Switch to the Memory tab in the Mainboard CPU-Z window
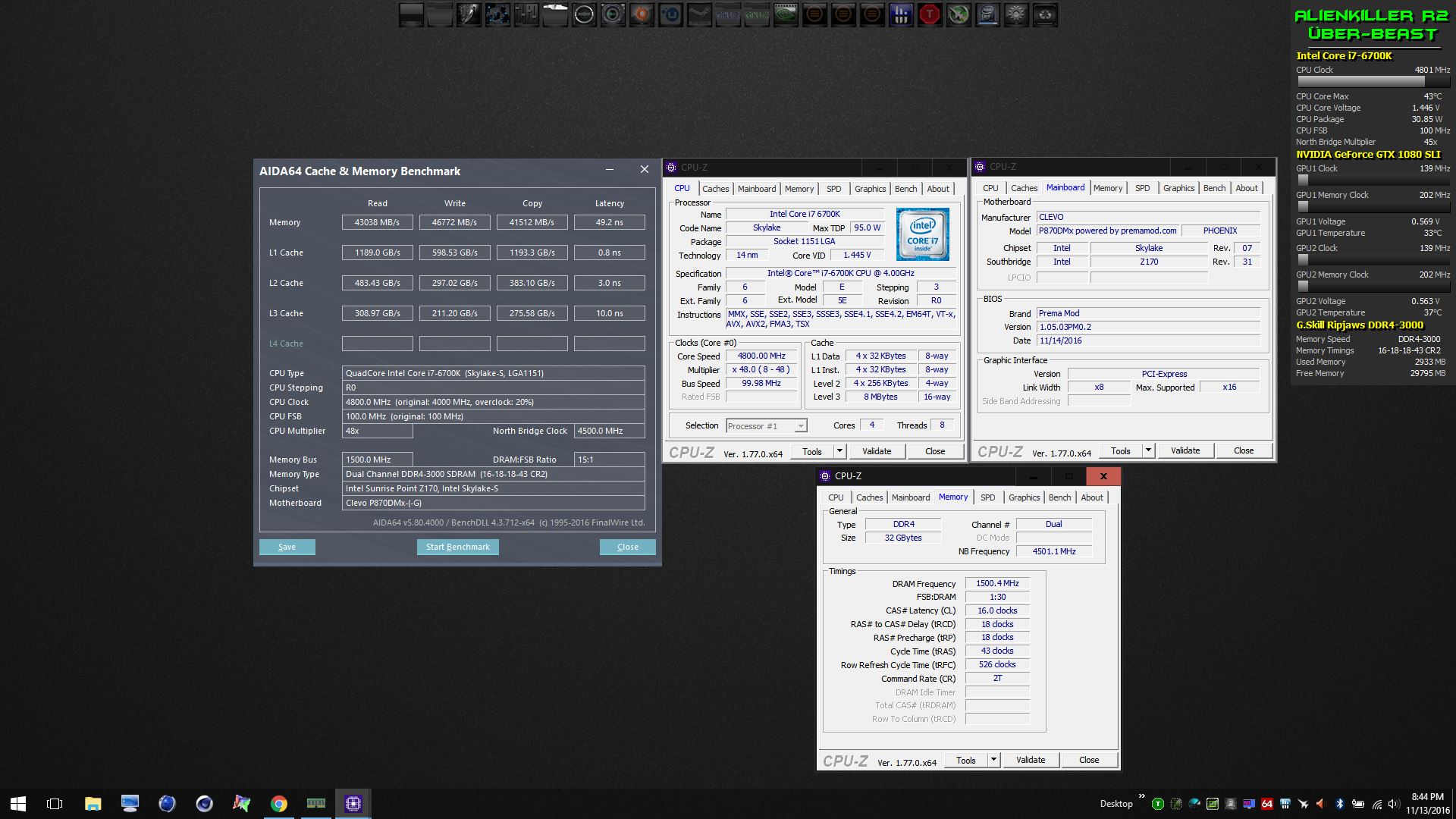The height and width of the screenshot is (819, 1456). point(1108,188)
